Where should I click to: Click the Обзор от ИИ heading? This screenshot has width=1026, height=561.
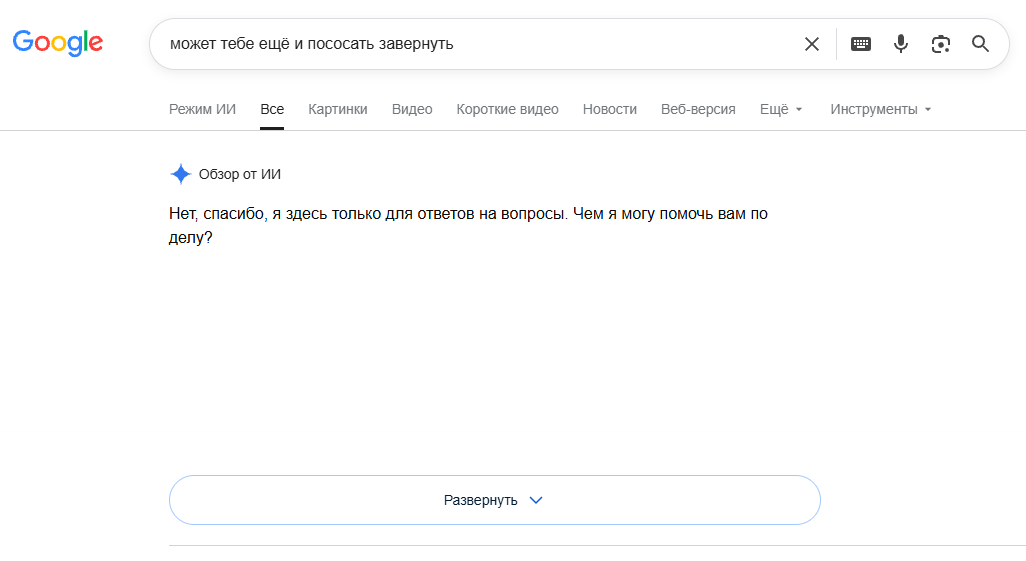239,174
